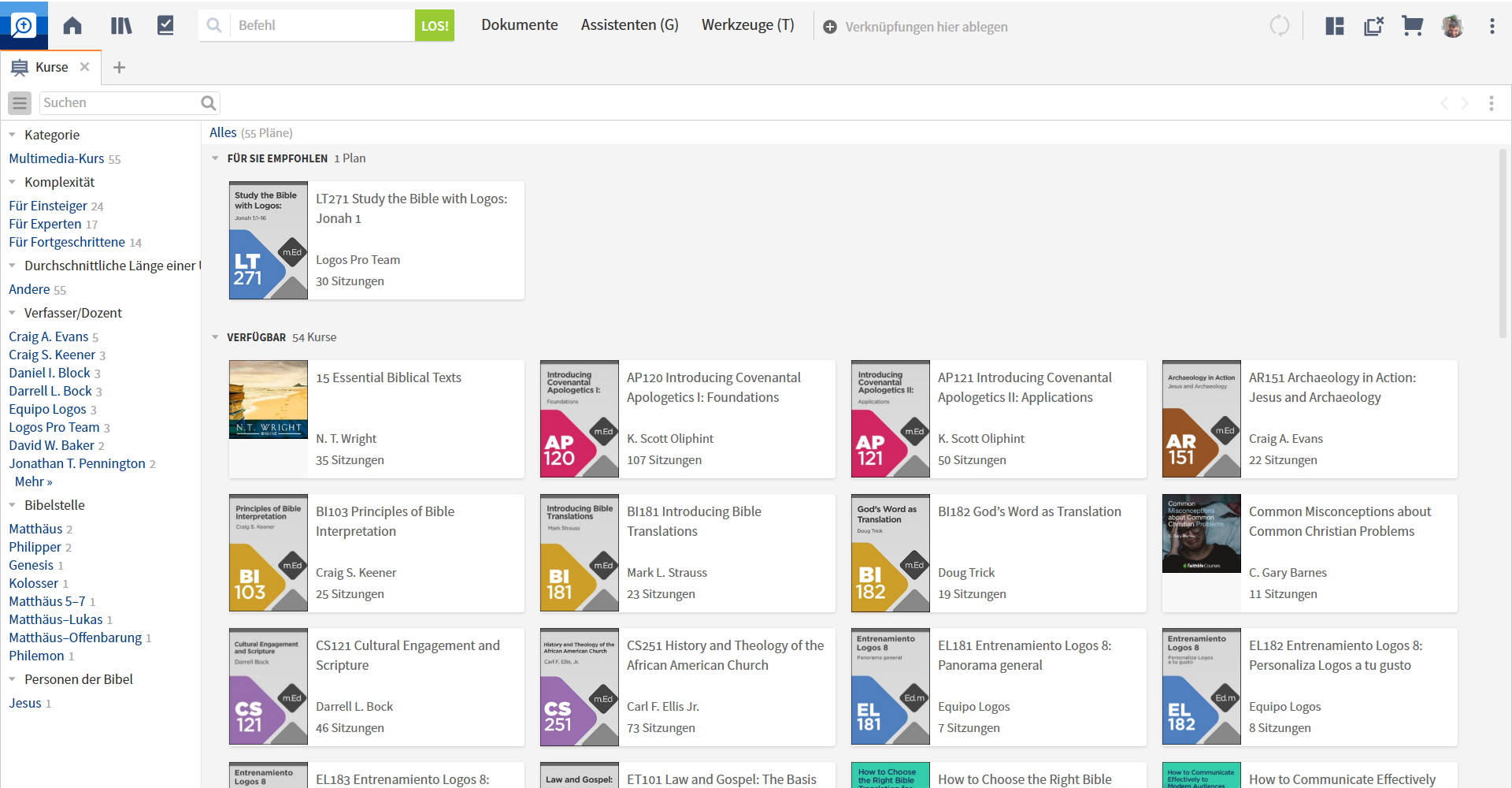Image resolution: width=1512 pixels, height=788 pixels.
Task: Filter by Für Fortgeschrittene
Action: click(x=67, y=242)
